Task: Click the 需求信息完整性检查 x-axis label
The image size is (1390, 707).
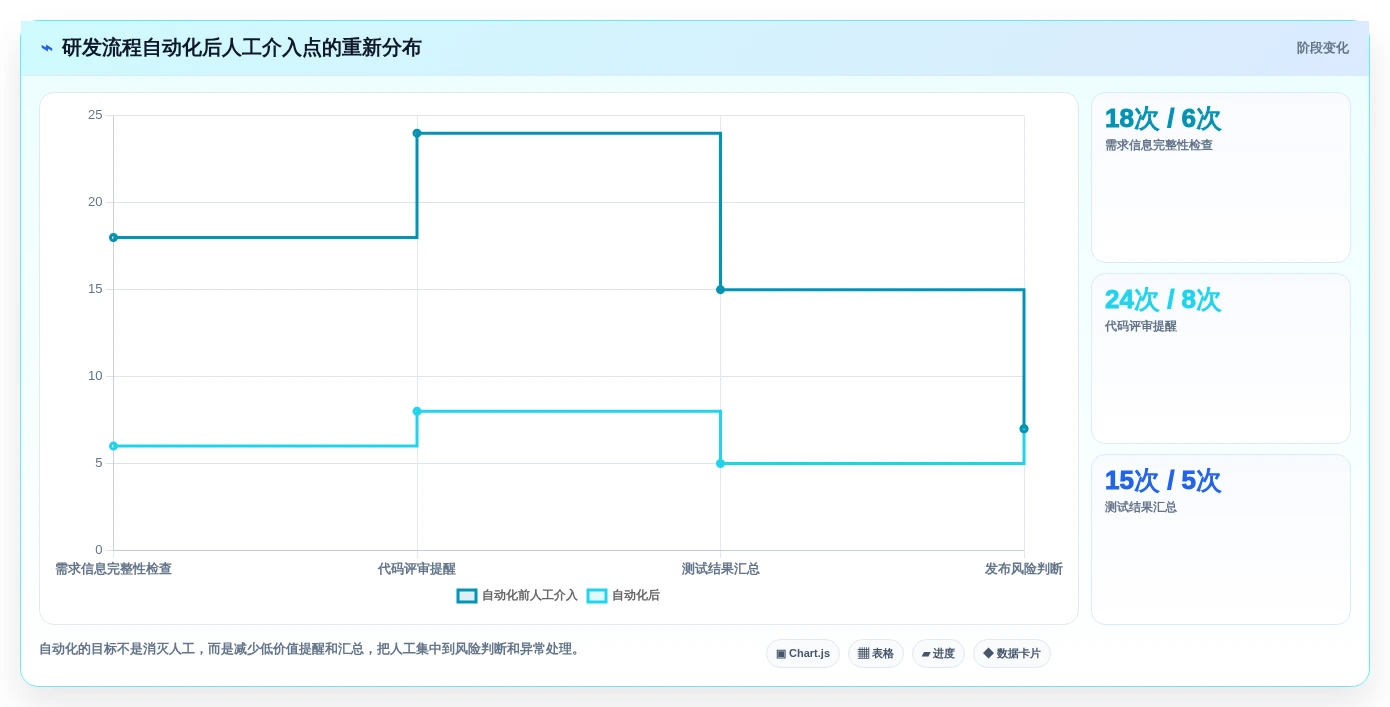Action: 113,569
